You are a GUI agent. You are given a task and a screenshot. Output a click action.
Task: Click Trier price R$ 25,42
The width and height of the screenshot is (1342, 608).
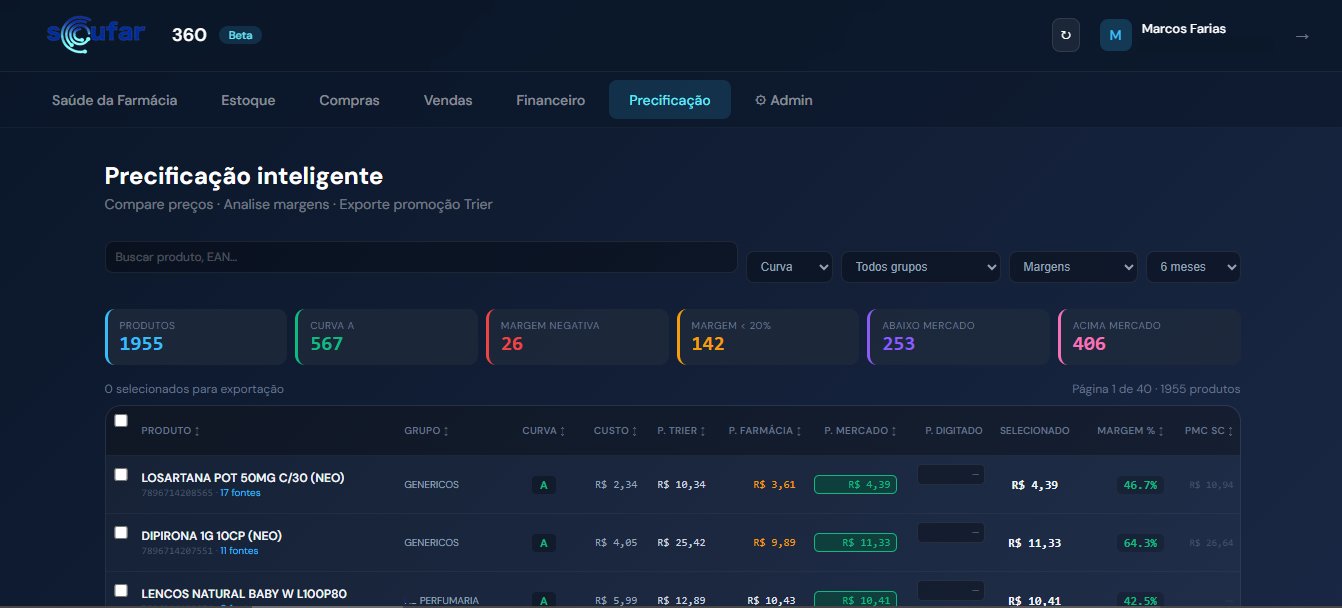pyautogui.click(x=682, y=543)
